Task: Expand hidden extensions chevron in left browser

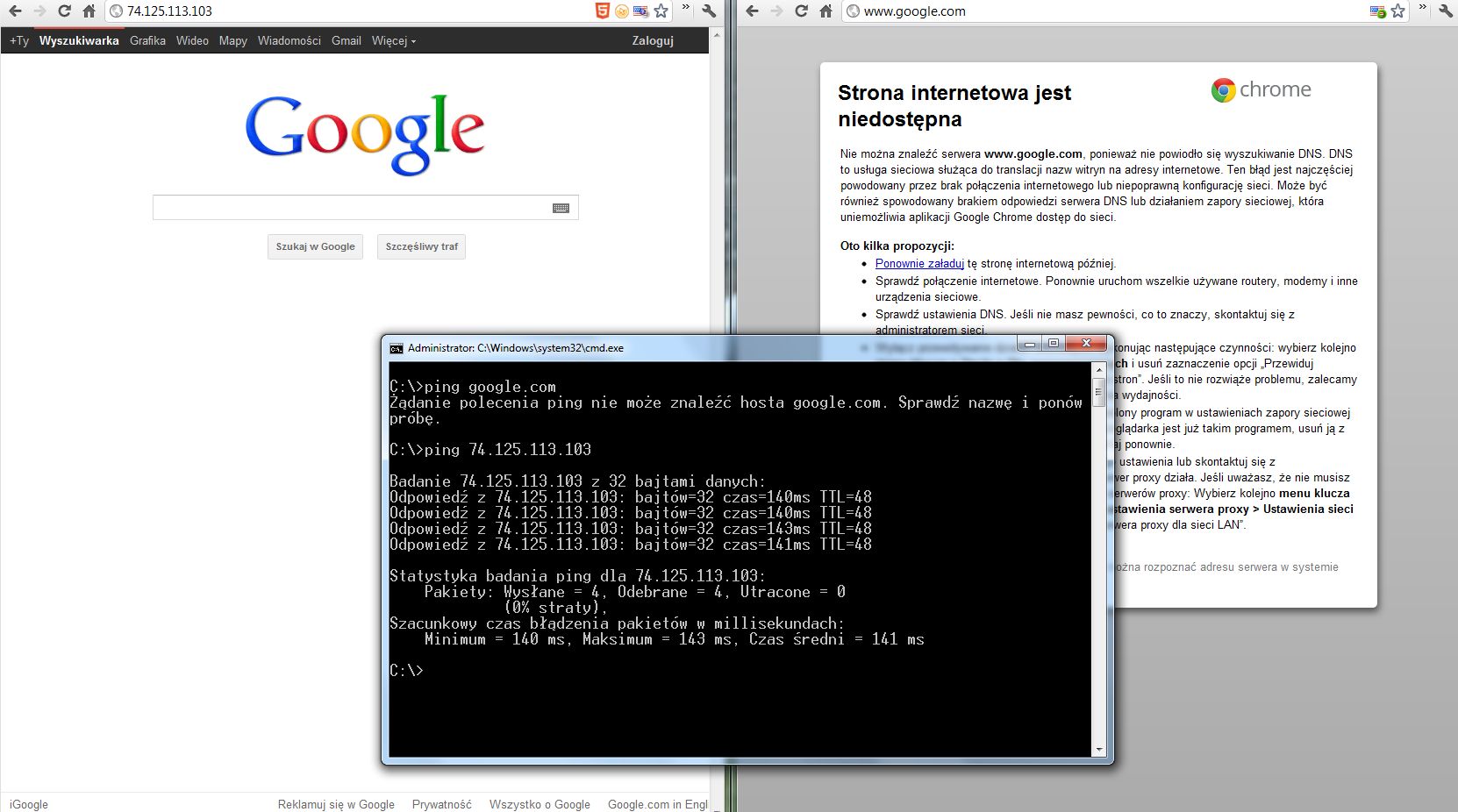Action: point(686,8)
